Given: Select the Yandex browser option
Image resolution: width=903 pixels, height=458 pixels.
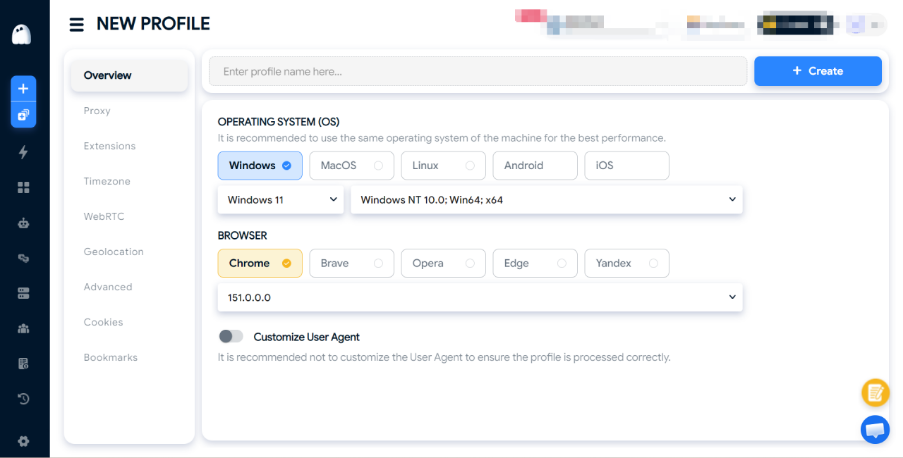Looking at the screenshot, I should (x=627, y=263).
